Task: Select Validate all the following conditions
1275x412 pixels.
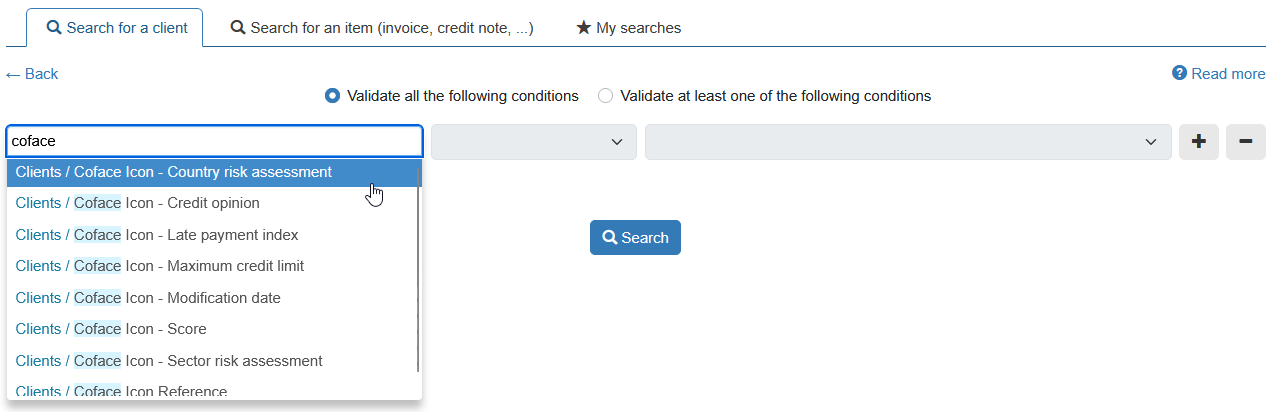Action: [x=333, y=96]
